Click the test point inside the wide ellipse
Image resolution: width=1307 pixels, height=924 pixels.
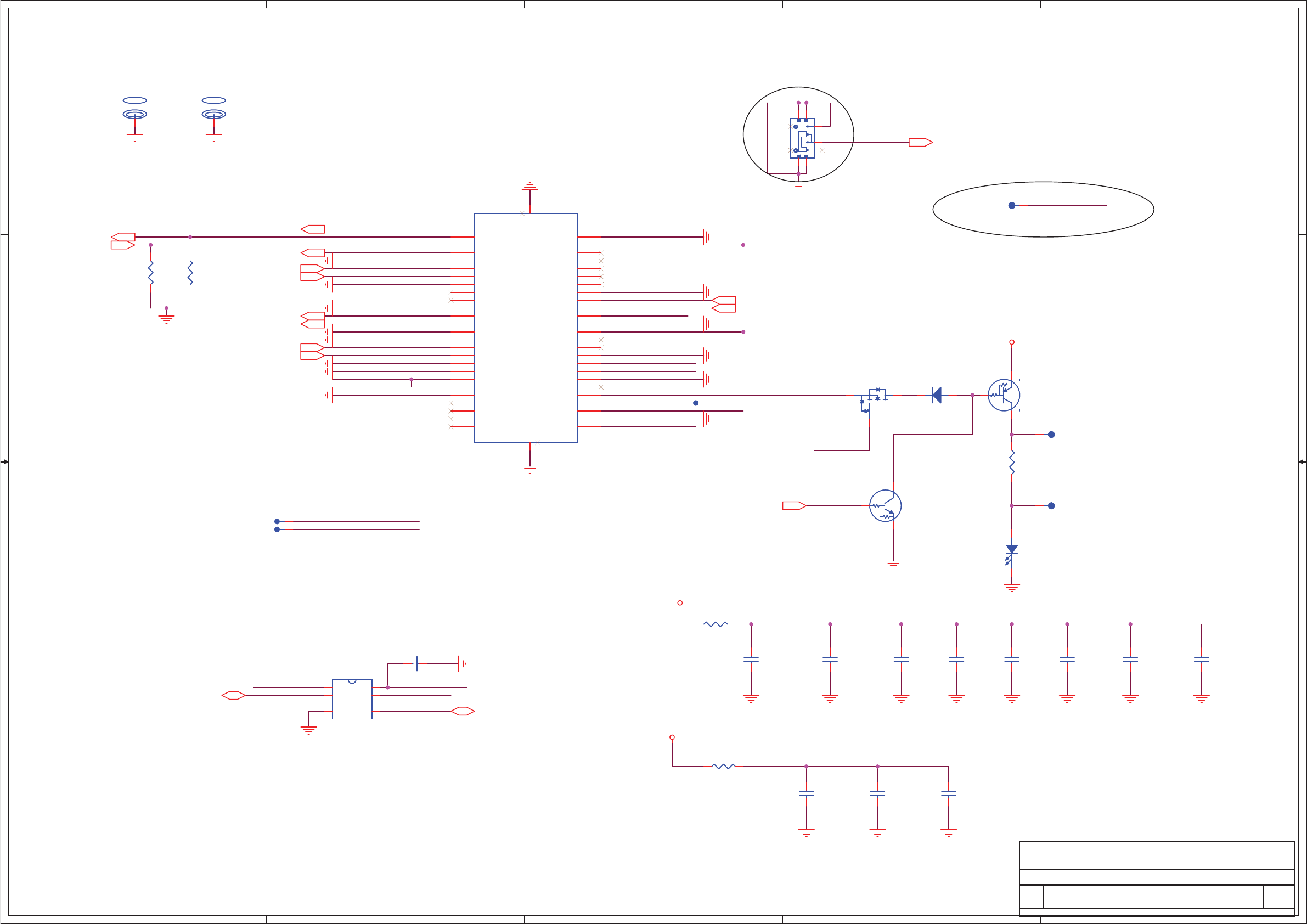(x=1012, y=206)
